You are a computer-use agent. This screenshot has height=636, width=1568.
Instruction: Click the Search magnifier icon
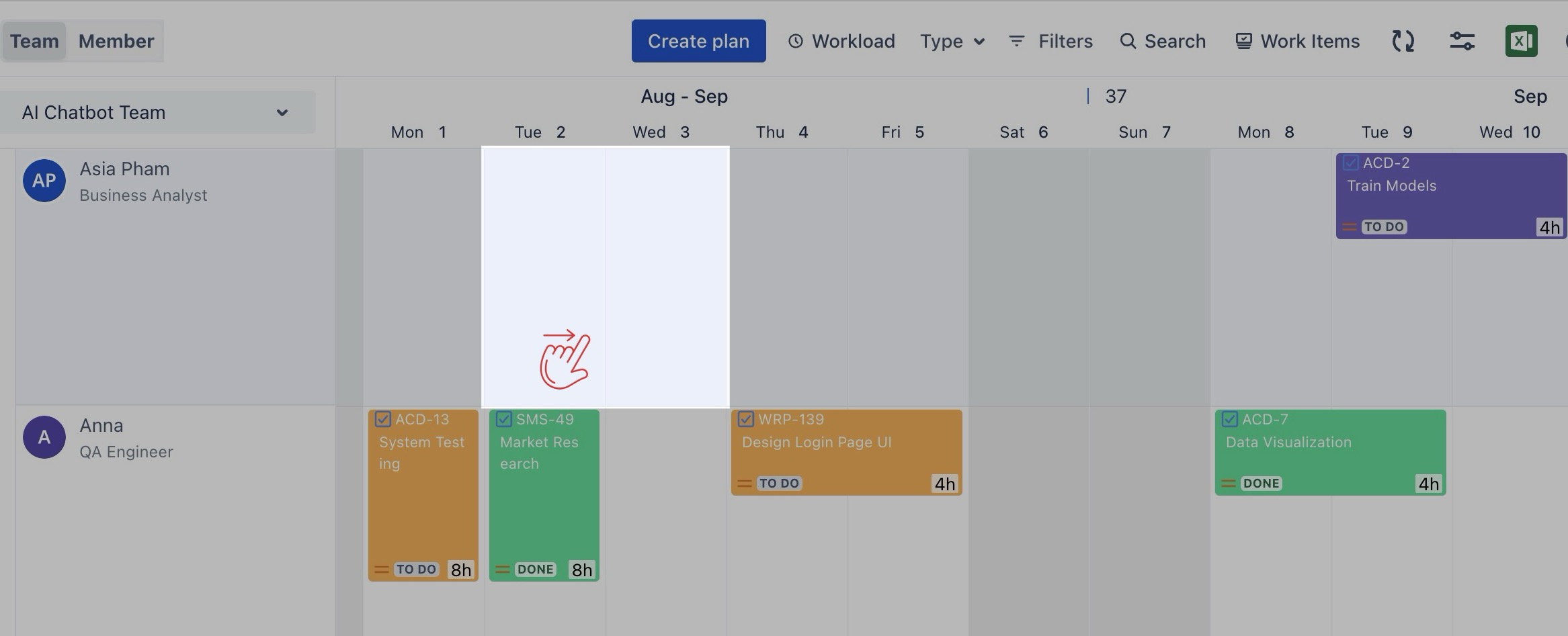tap(1127, 41)
